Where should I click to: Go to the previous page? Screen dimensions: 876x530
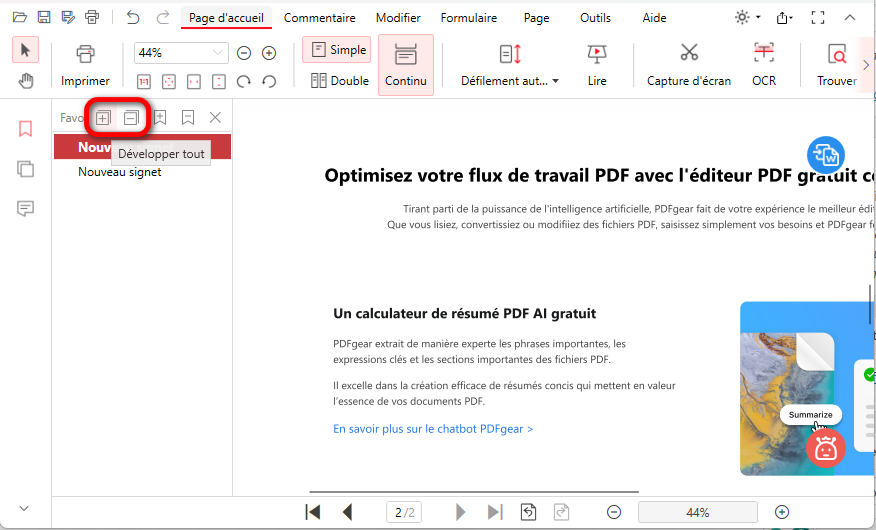click(347, 512)
